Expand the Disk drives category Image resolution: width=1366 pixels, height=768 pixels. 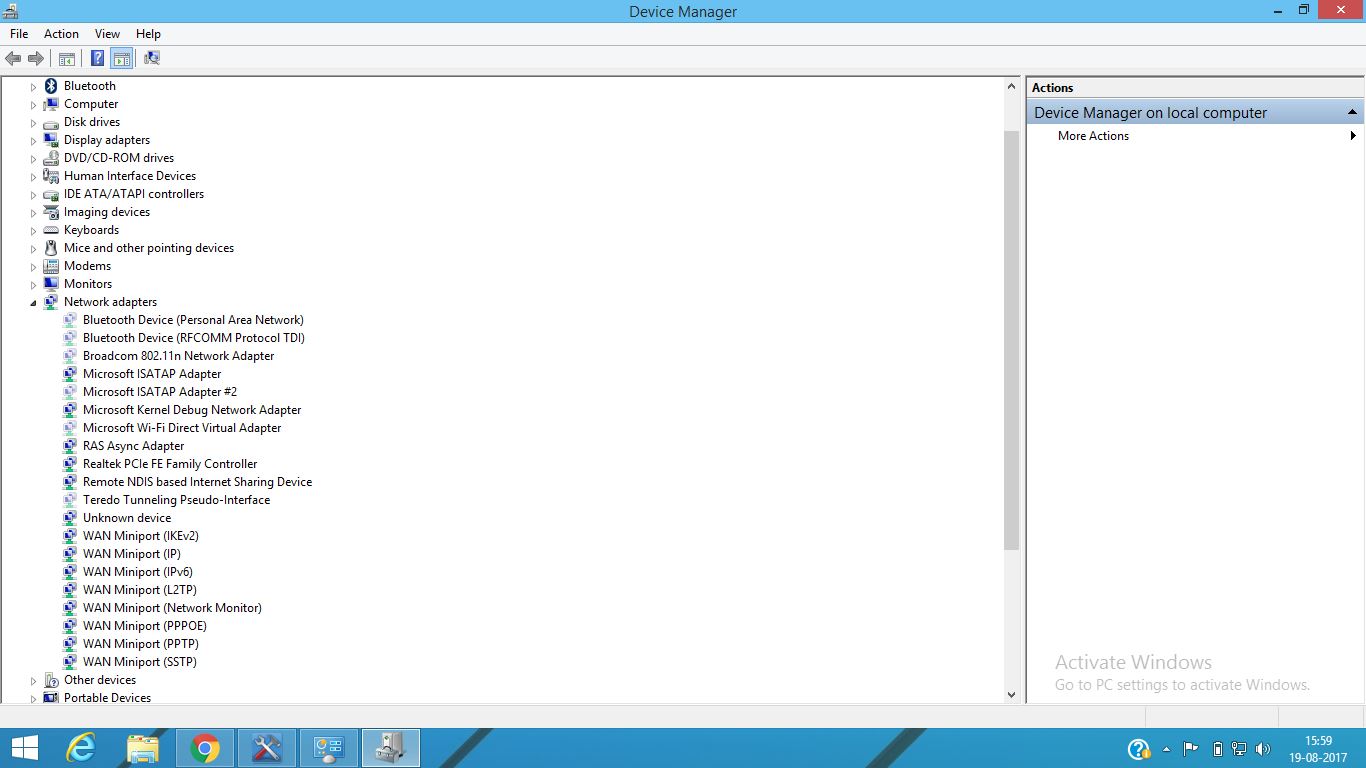(x=33, y=123)
